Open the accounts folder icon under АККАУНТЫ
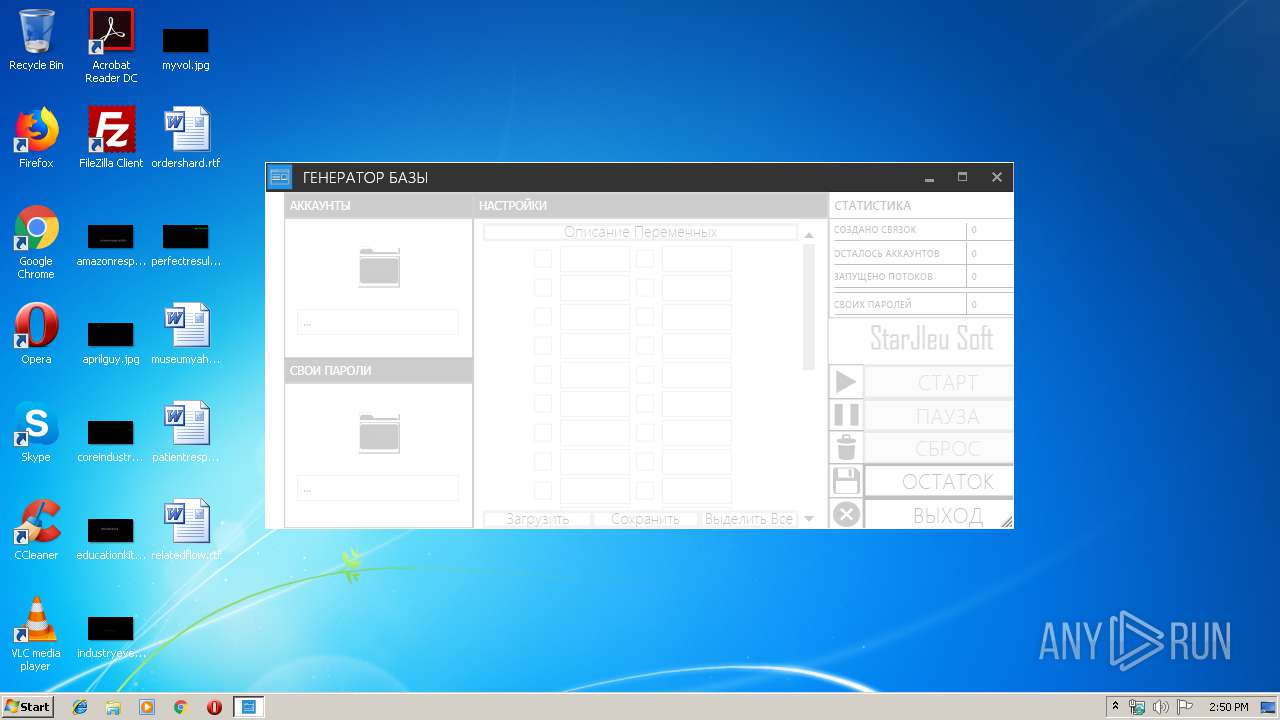This screenshot has width=1280, height=720. click(379, 267)
